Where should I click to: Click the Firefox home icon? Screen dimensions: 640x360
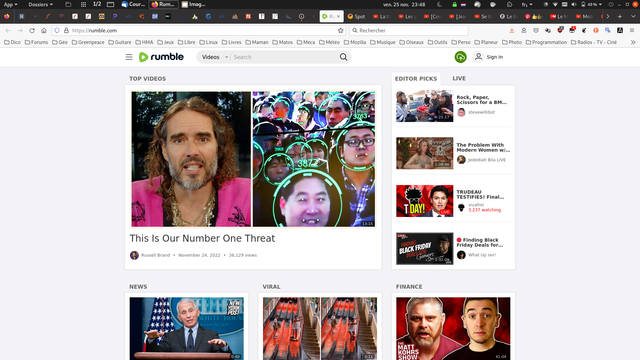pyautogui.click(x=44, y=30)
